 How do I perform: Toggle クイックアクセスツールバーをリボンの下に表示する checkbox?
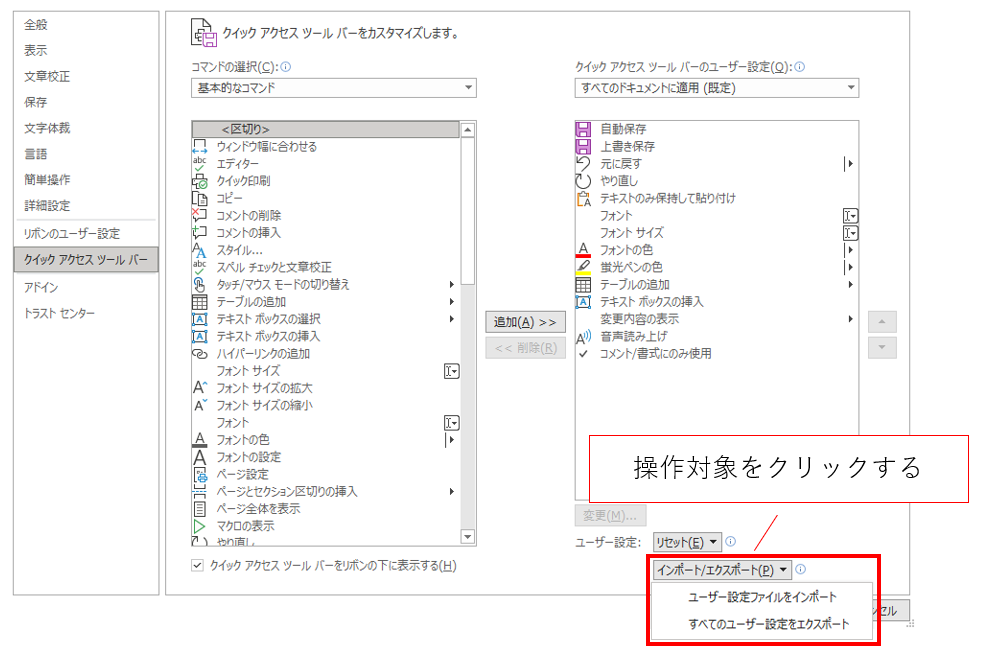coord(197,566)
